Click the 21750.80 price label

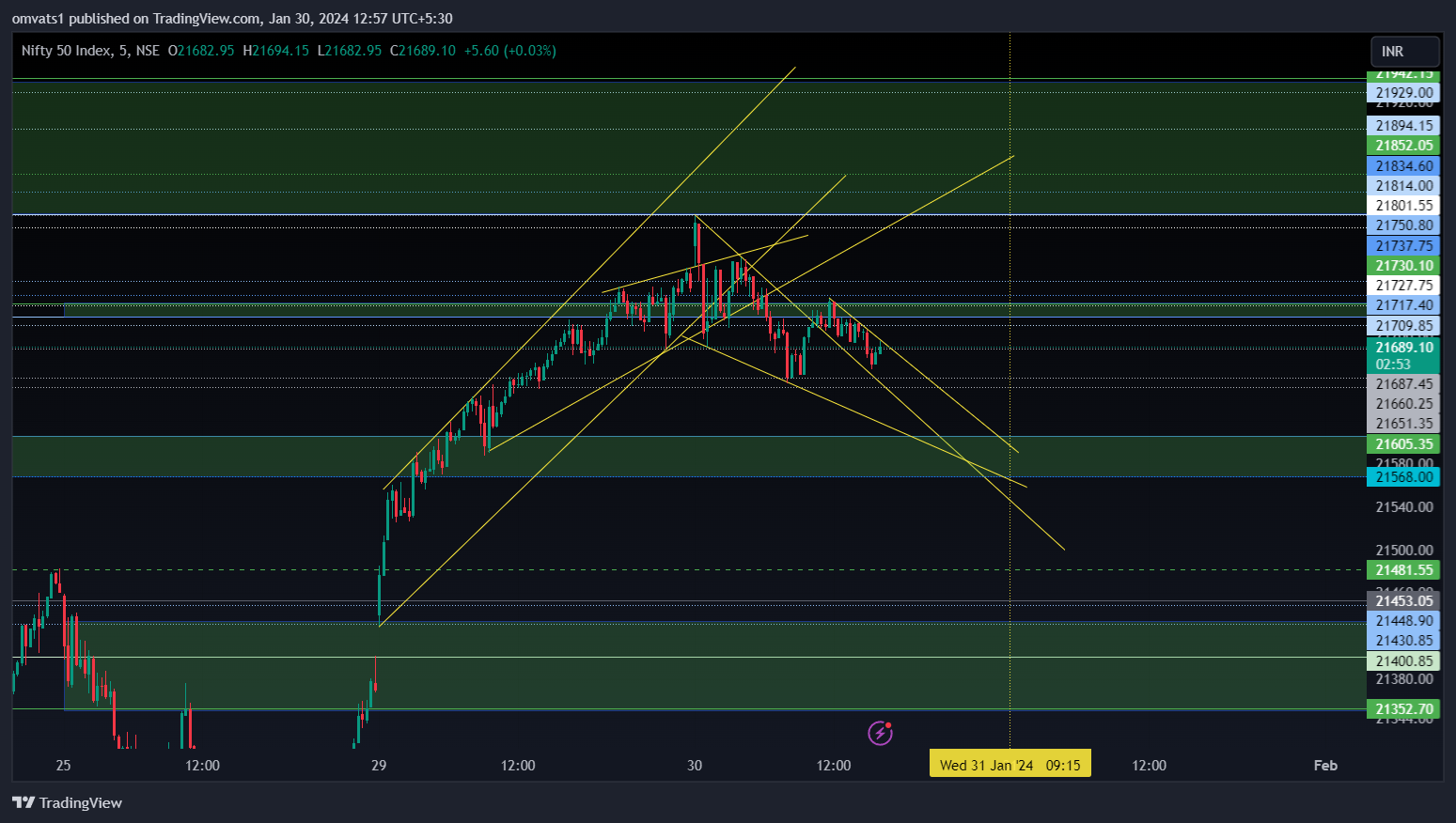pos(1402,225)
